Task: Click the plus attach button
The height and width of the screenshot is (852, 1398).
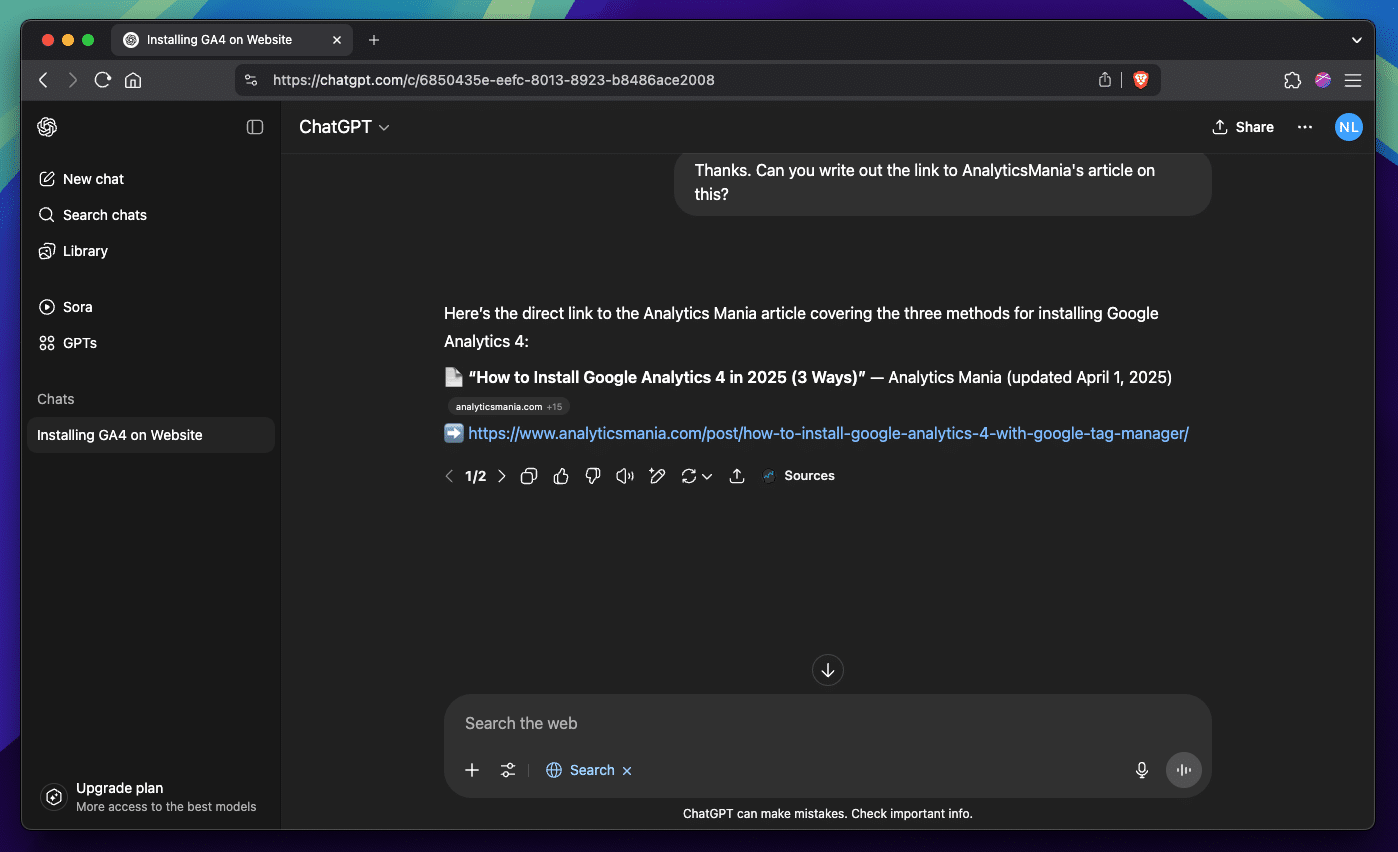Action: [472, 770]
